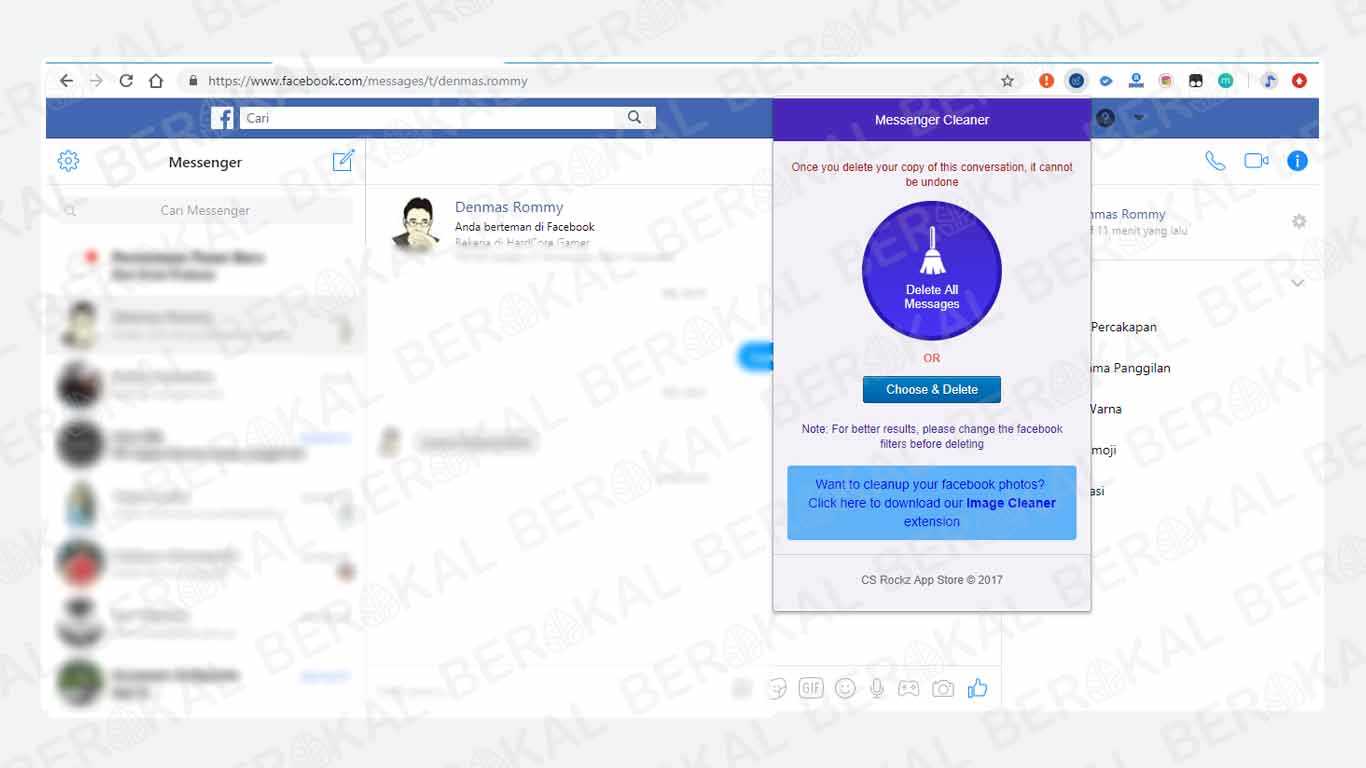Open Messenger settings gear
Screen dimensions: 1366x768
pyautogui.click(x=68, y=161)
